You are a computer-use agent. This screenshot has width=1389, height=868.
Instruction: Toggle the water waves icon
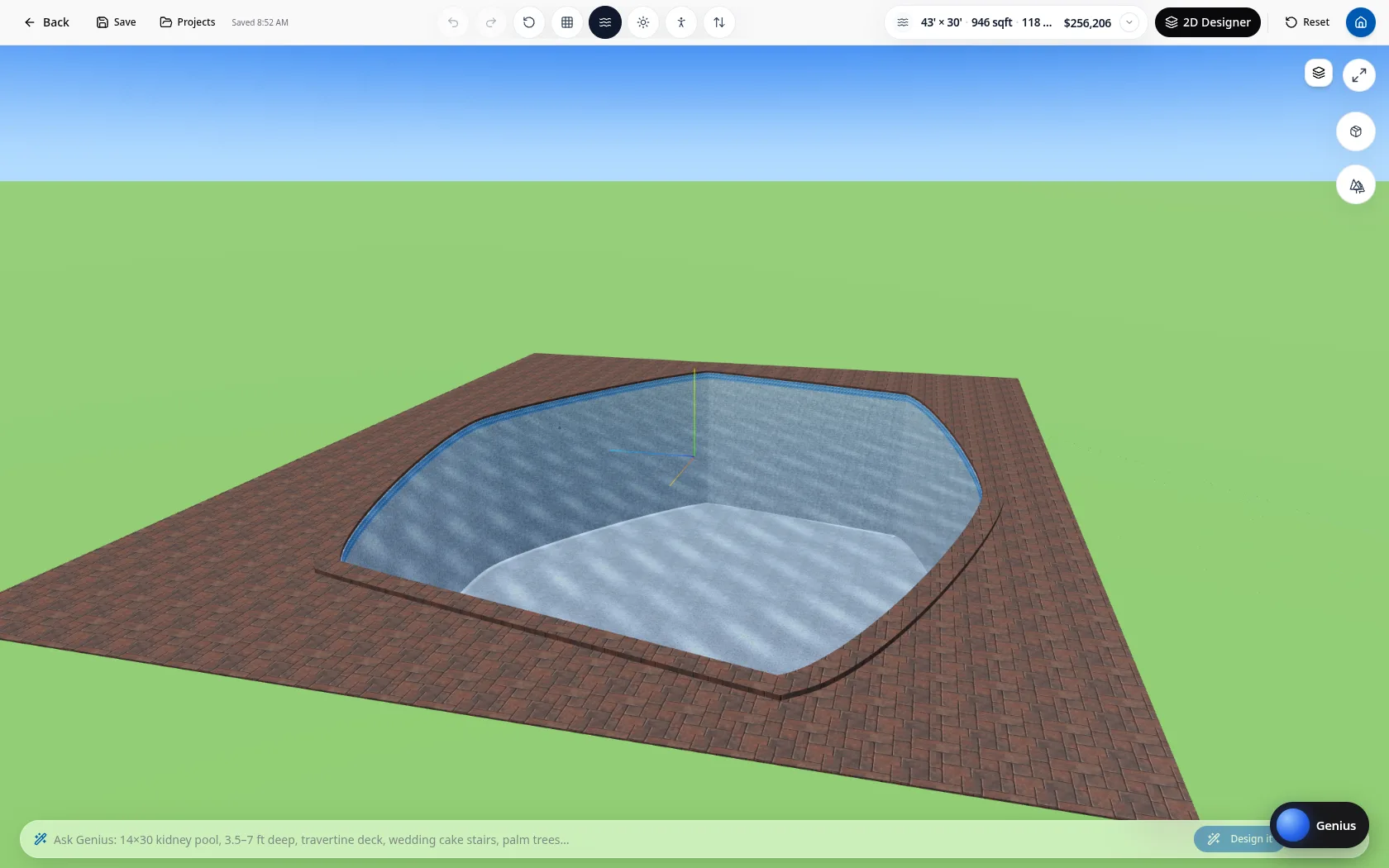tap(605, 22)
